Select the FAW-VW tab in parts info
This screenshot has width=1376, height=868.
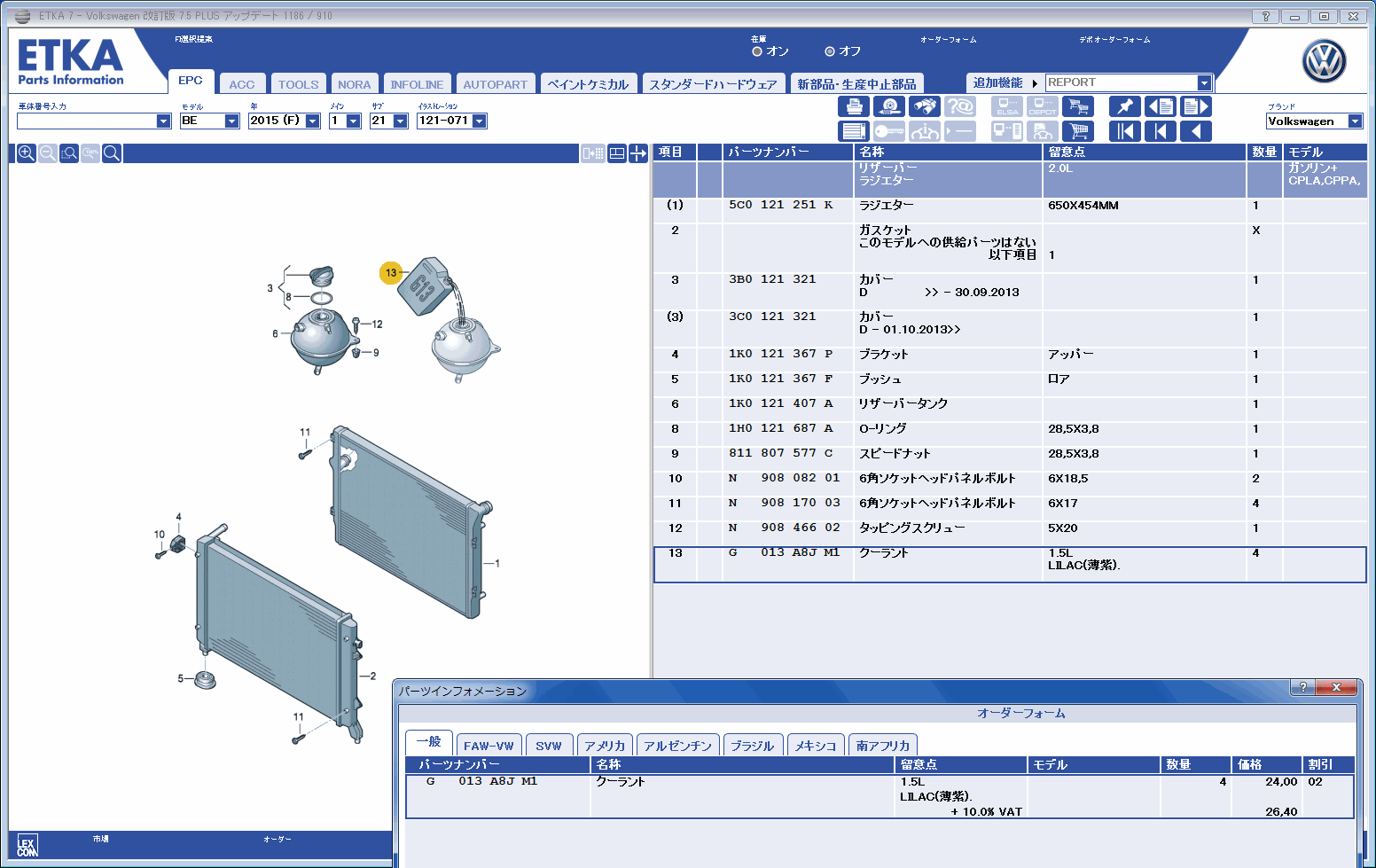click(x=489, y=746)
